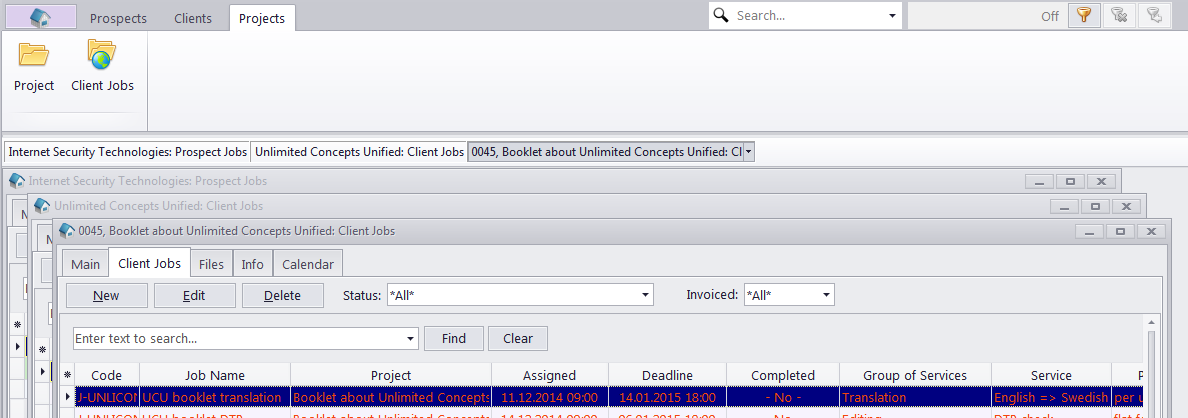1188x418 pixels.
Task: Click the 0045 Booklet window title icon
Action: pyautogui.click(x=67, y=230)
